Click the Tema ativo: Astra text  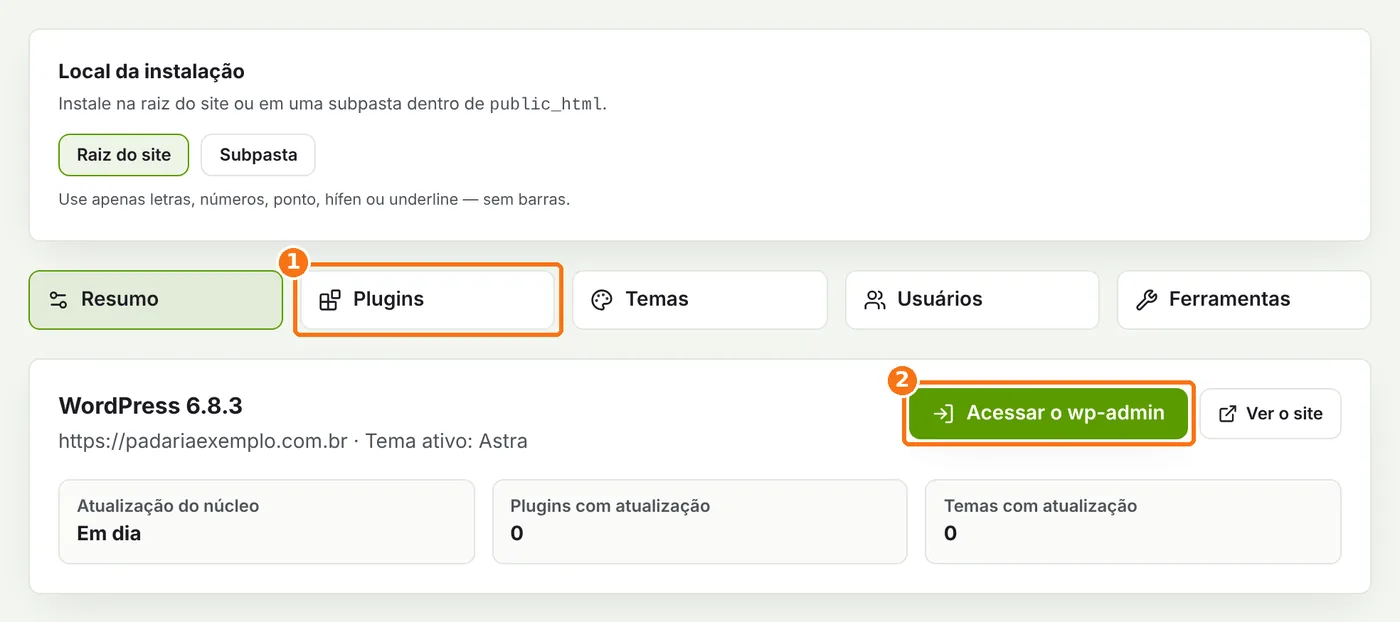click(446, 441)
